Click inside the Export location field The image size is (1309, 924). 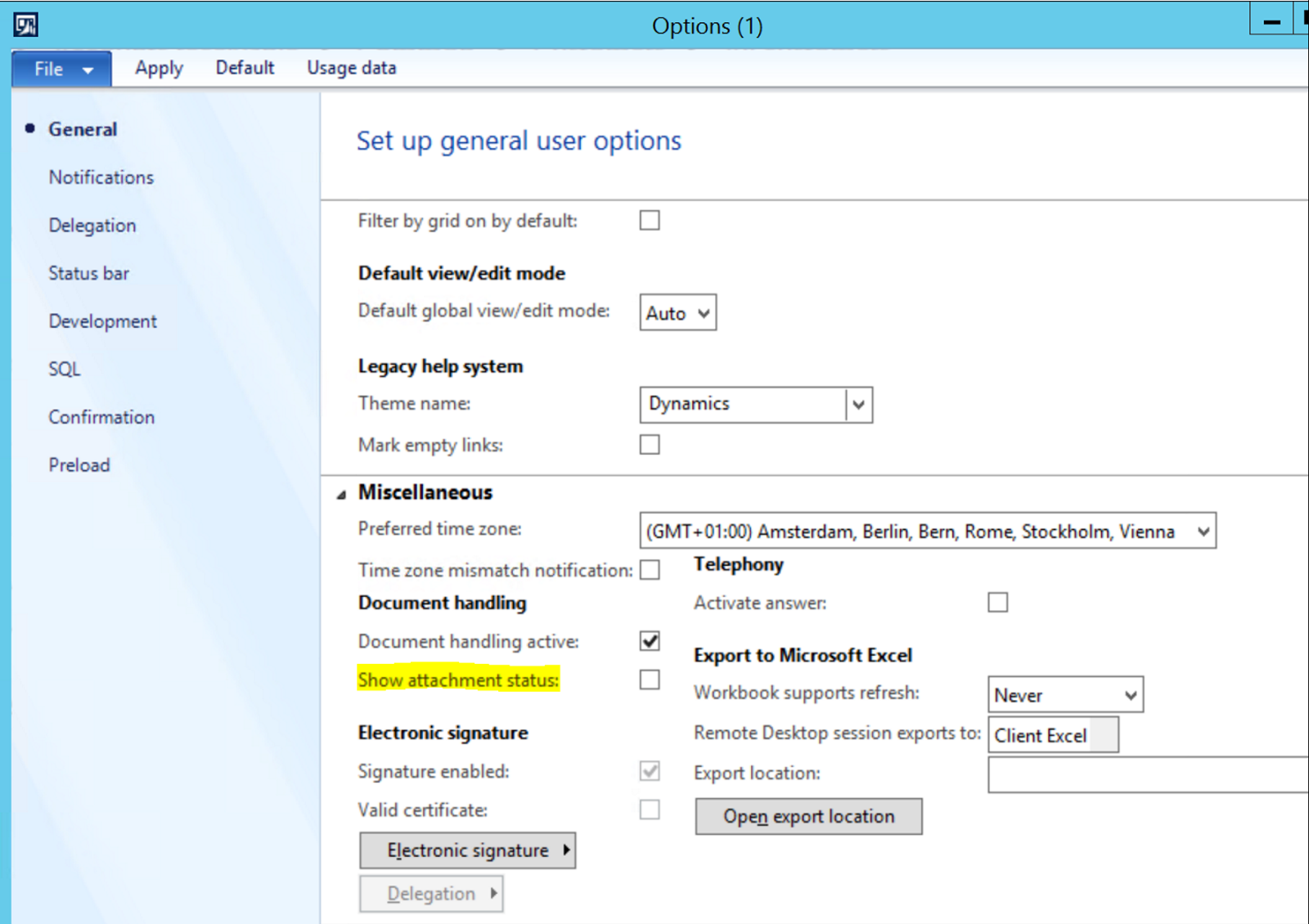tap(1145, 774)
